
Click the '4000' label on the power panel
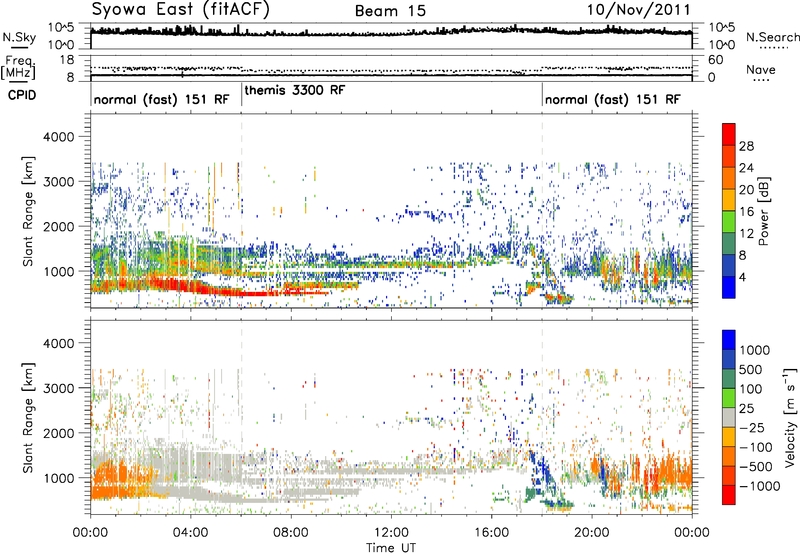click(58, 137)
